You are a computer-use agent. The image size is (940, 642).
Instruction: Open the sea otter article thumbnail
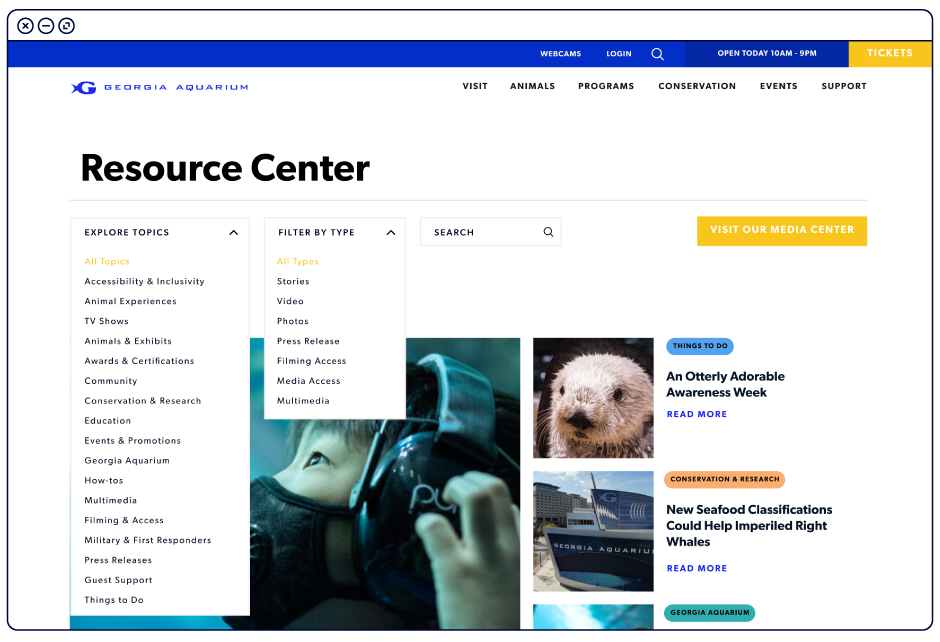tap(593, 398)
